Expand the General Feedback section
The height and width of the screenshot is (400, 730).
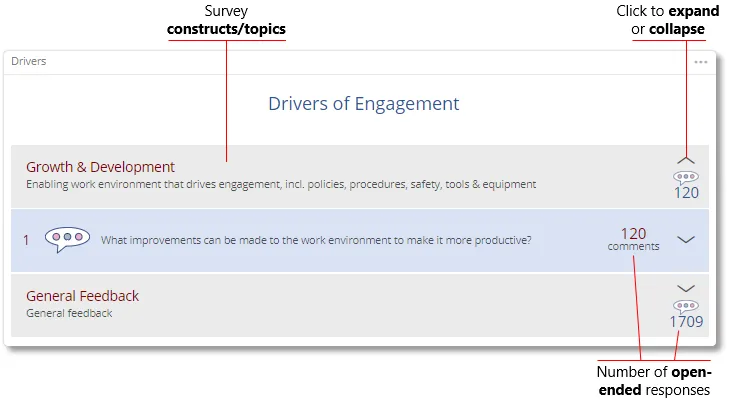point(686,288)
